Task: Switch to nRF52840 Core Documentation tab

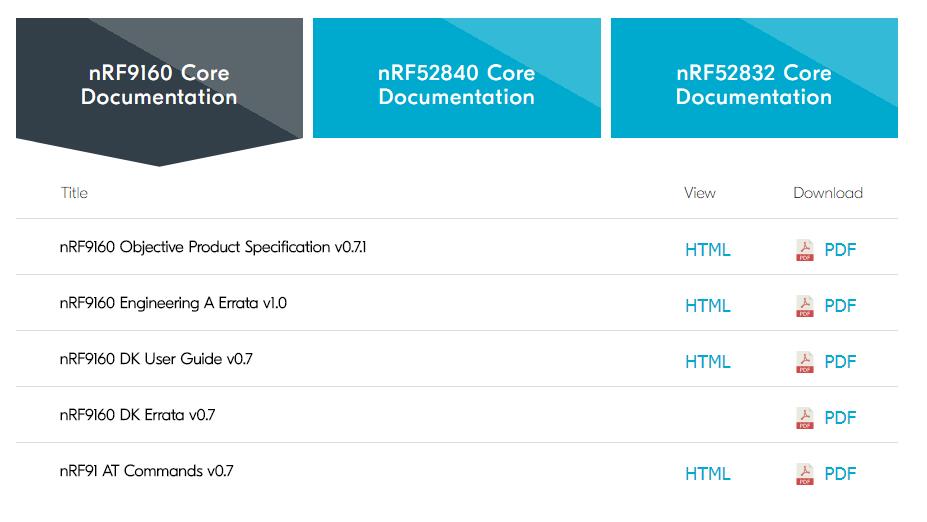Action: pyautogui.click(x=456, y=85)
